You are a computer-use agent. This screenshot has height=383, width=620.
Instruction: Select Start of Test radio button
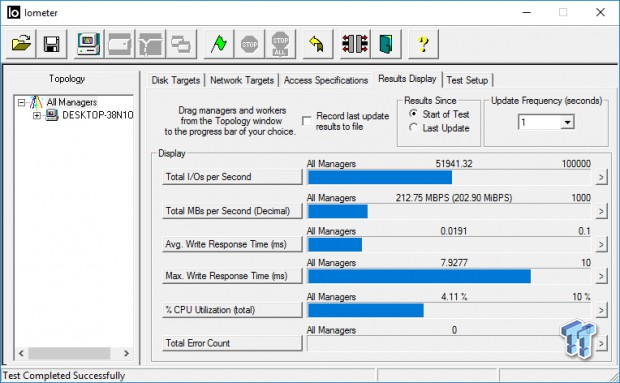pyautogui.click(x=414, y=114)
